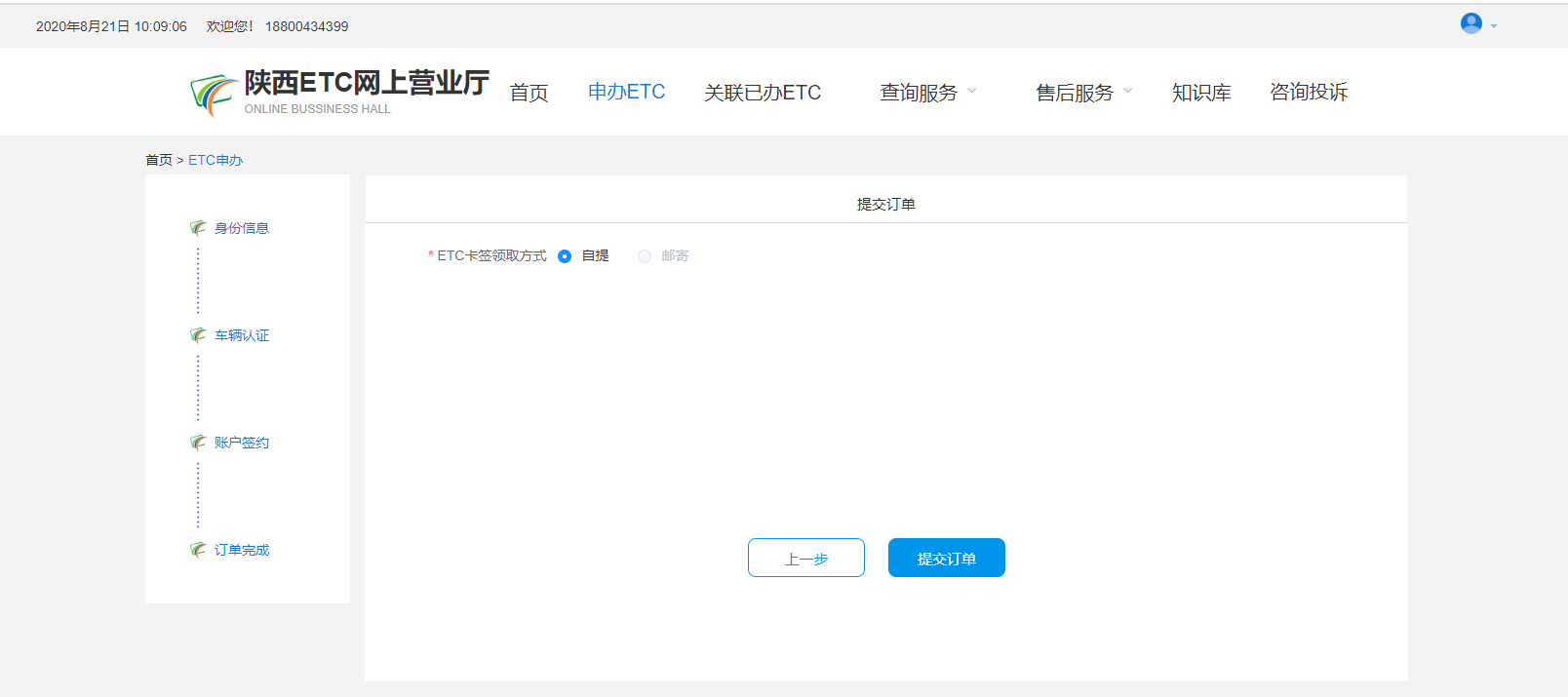Click the 订单完成 step icon
This screenshot has height=697, width=1568.
coord(198,550)
